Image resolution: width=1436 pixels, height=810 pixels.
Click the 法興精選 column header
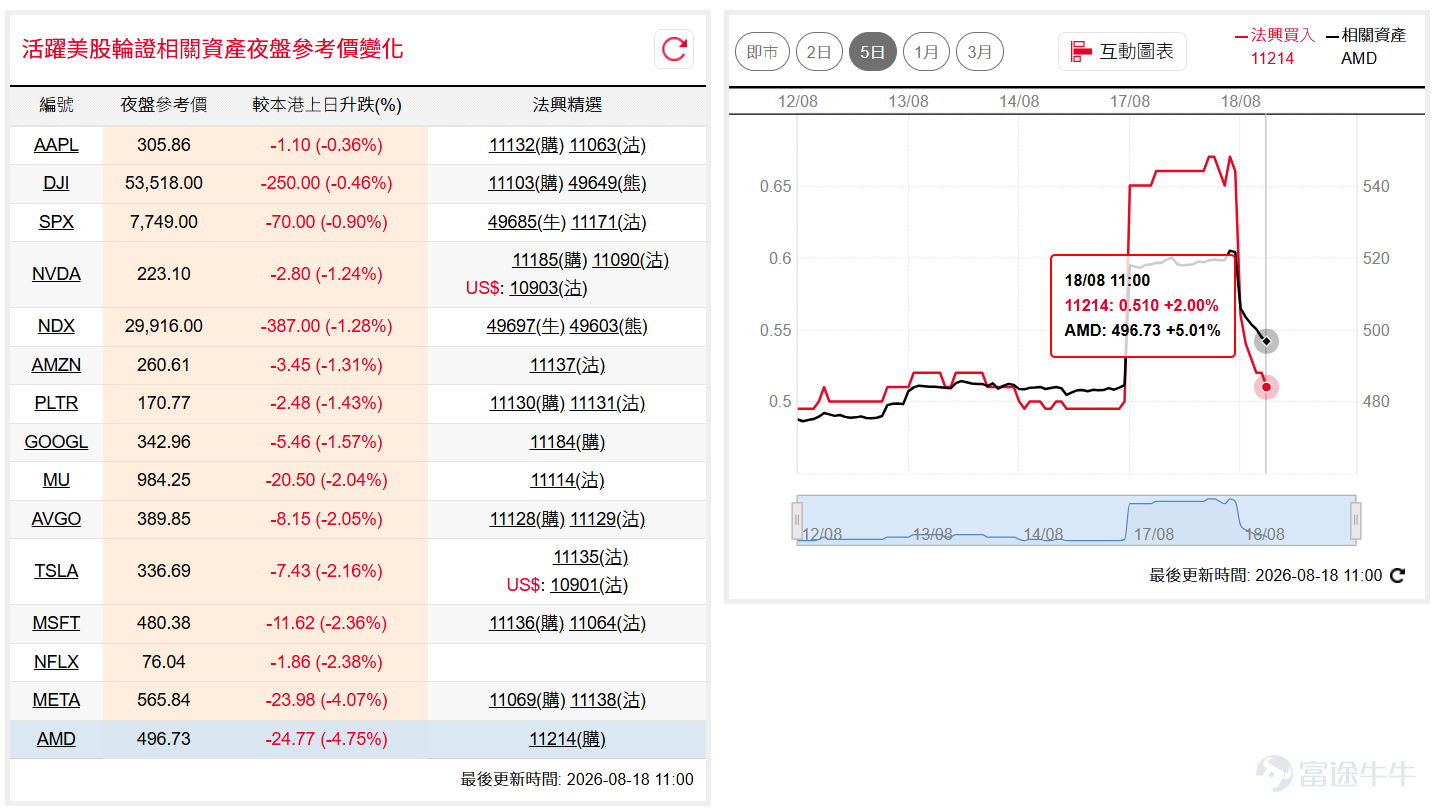pyautogui.click(x=567, y=105)
